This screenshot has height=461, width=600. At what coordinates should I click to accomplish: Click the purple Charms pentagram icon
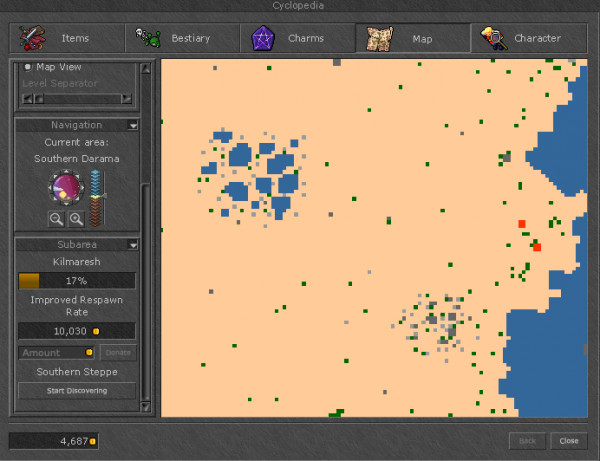tap(263, 38)
